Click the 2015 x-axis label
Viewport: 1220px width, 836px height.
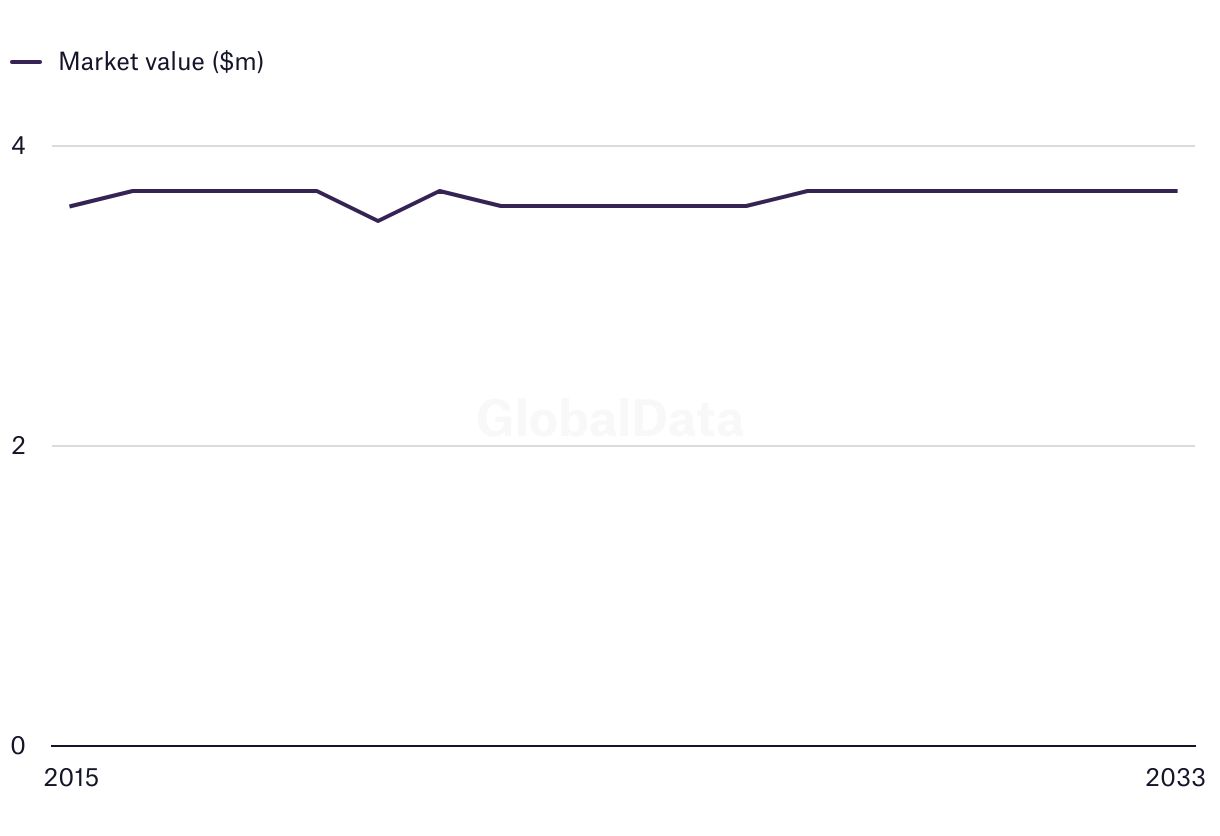71,778
